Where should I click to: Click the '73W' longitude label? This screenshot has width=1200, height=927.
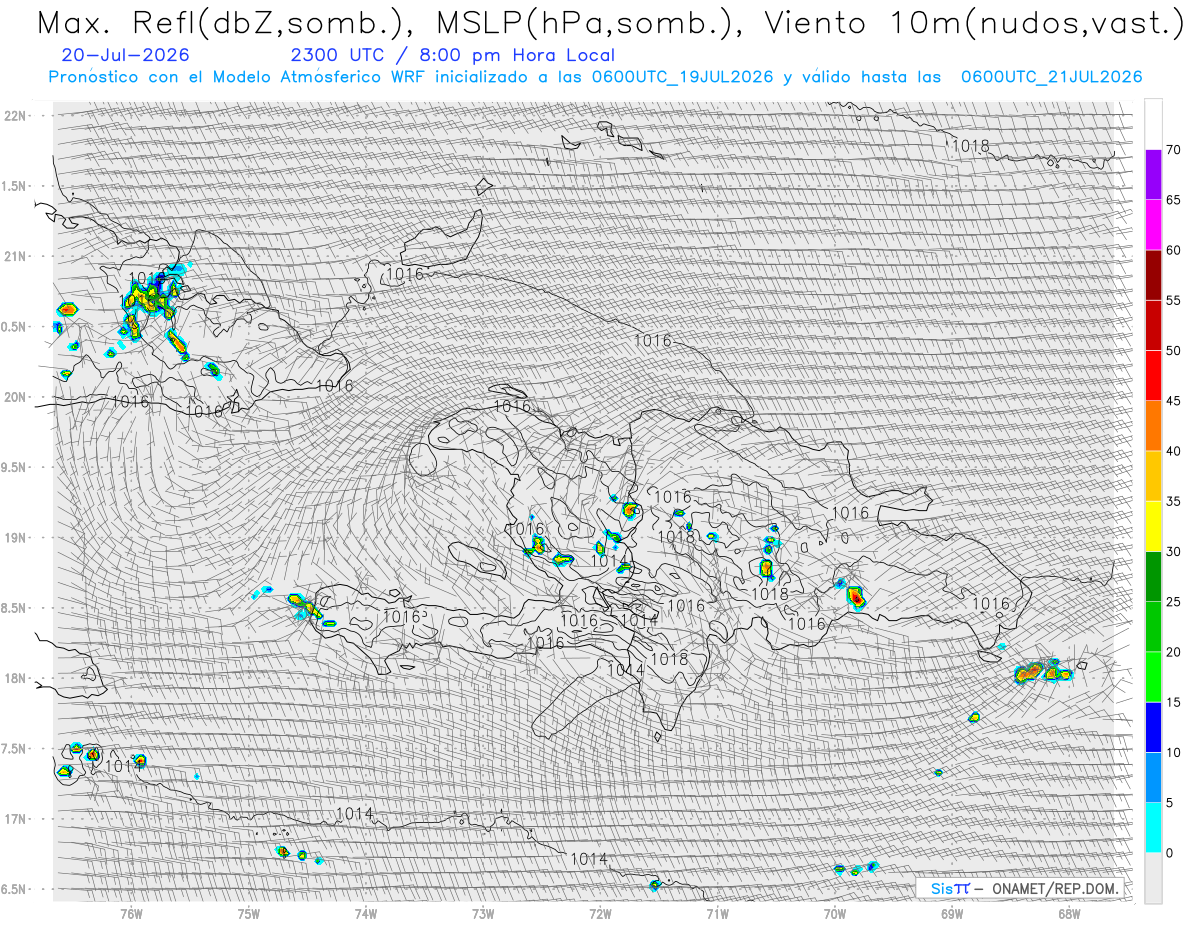(483, 912)
